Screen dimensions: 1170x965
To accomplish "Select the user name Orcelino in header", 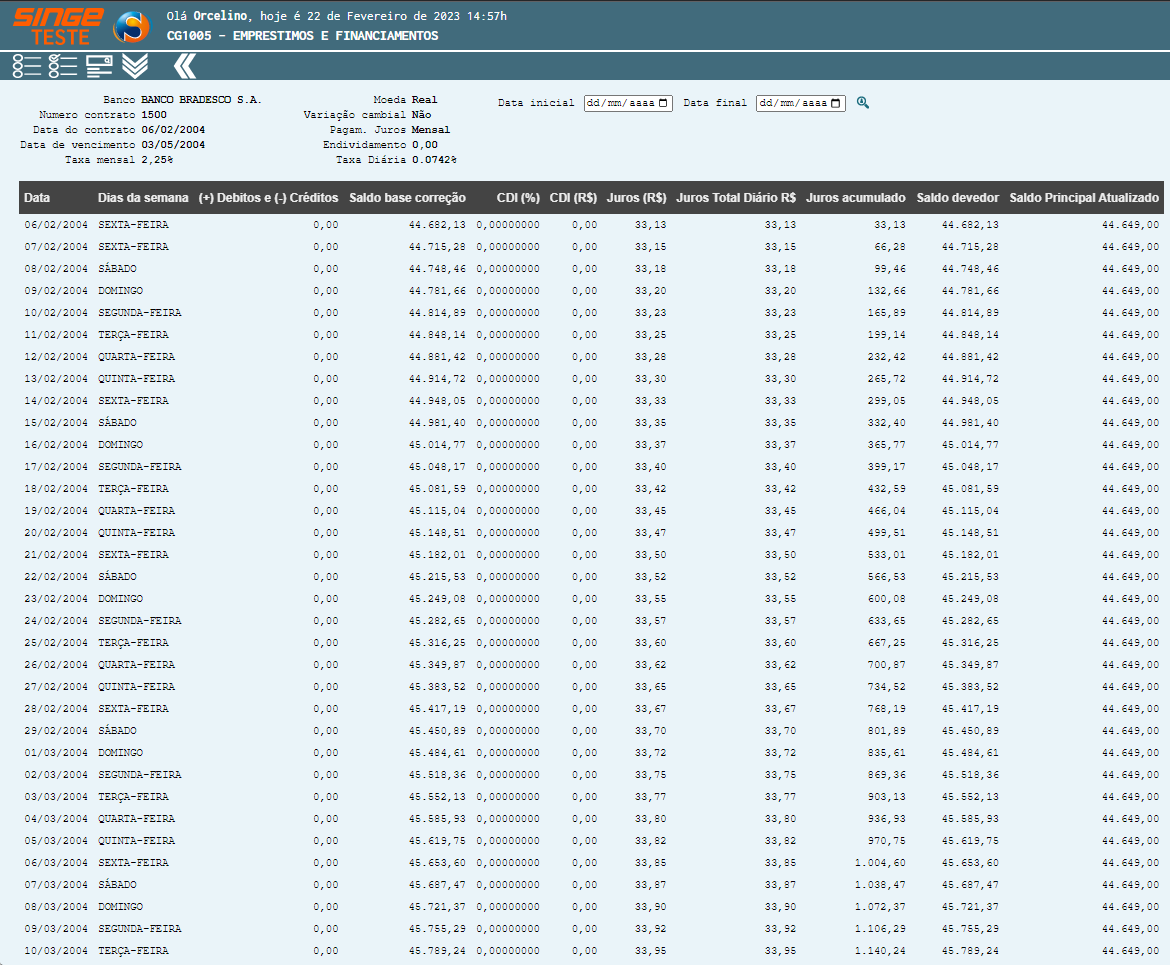I will pyautogui.click(x=222, y=16).
